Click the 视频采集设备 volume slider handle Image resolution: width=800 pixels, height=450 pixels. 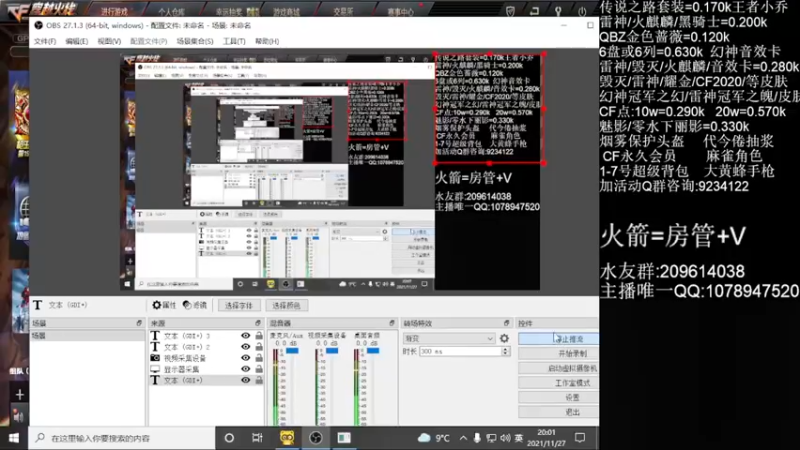tap(332, 351)
